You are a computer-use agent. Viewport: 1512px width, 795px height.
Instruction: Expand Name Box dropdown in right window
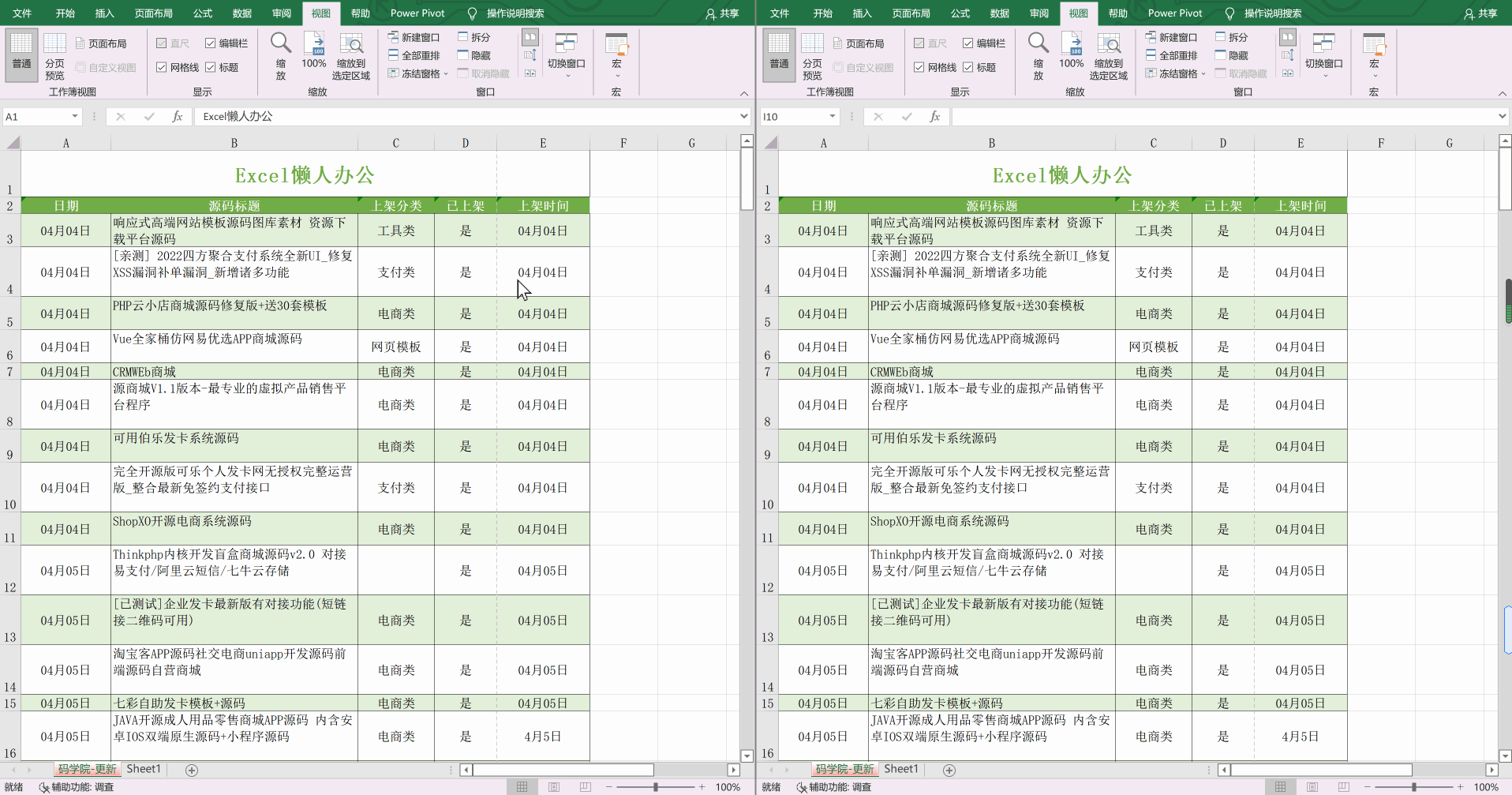(833, 116)
